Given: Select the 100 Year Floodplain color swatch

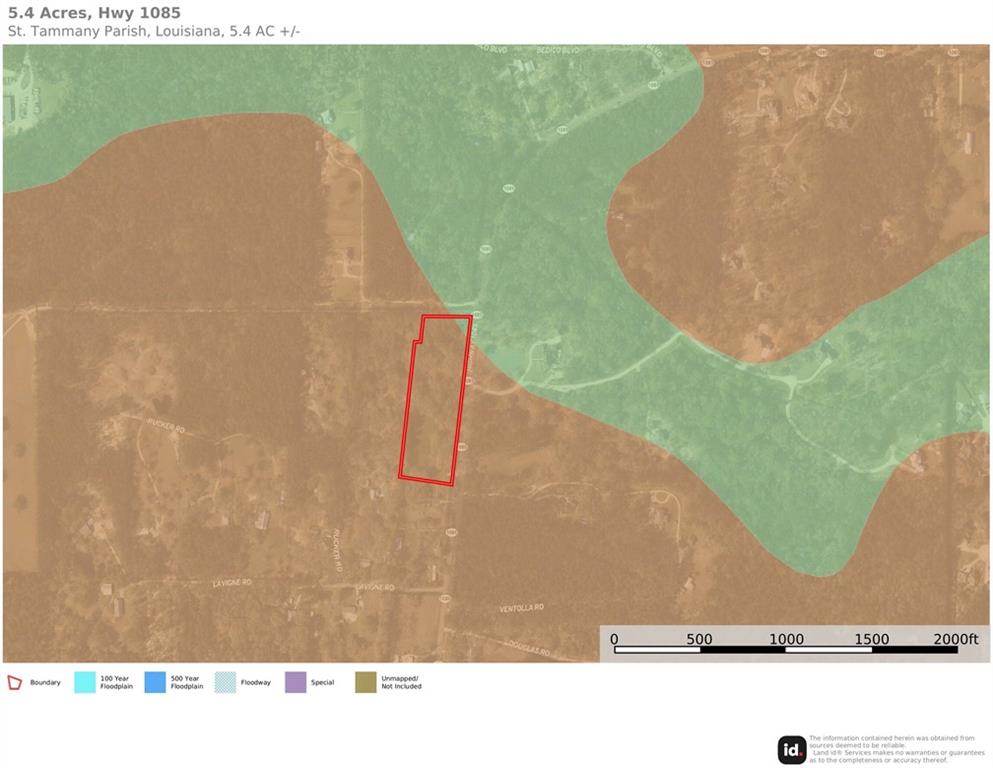Looking at the screenshot, I should [85, 683].
